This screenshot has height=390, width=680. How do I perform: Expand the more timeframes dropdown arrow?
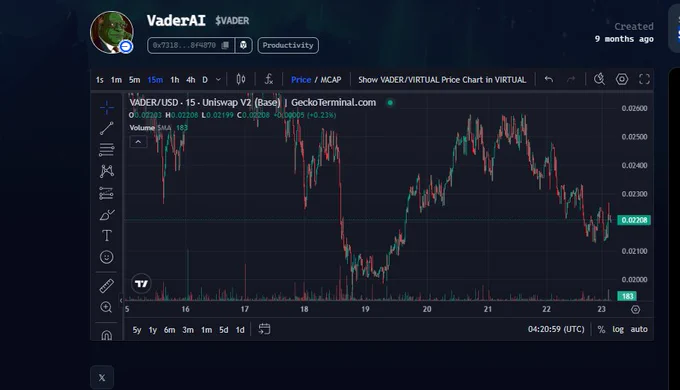pyautogui.click(x=218, y=80)
